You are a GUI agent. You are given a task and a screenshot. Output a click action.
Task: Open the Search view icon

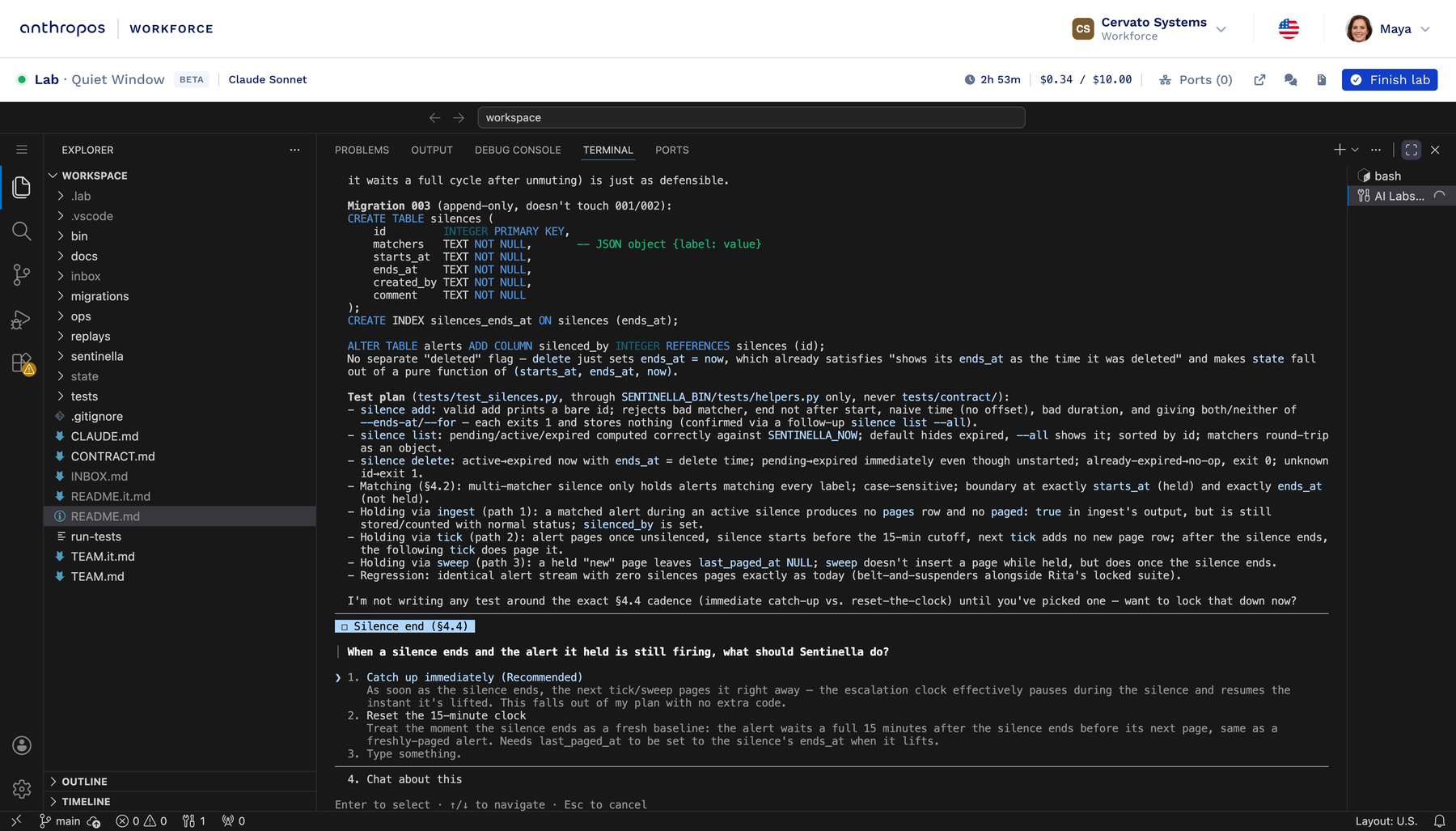[22, 231]
